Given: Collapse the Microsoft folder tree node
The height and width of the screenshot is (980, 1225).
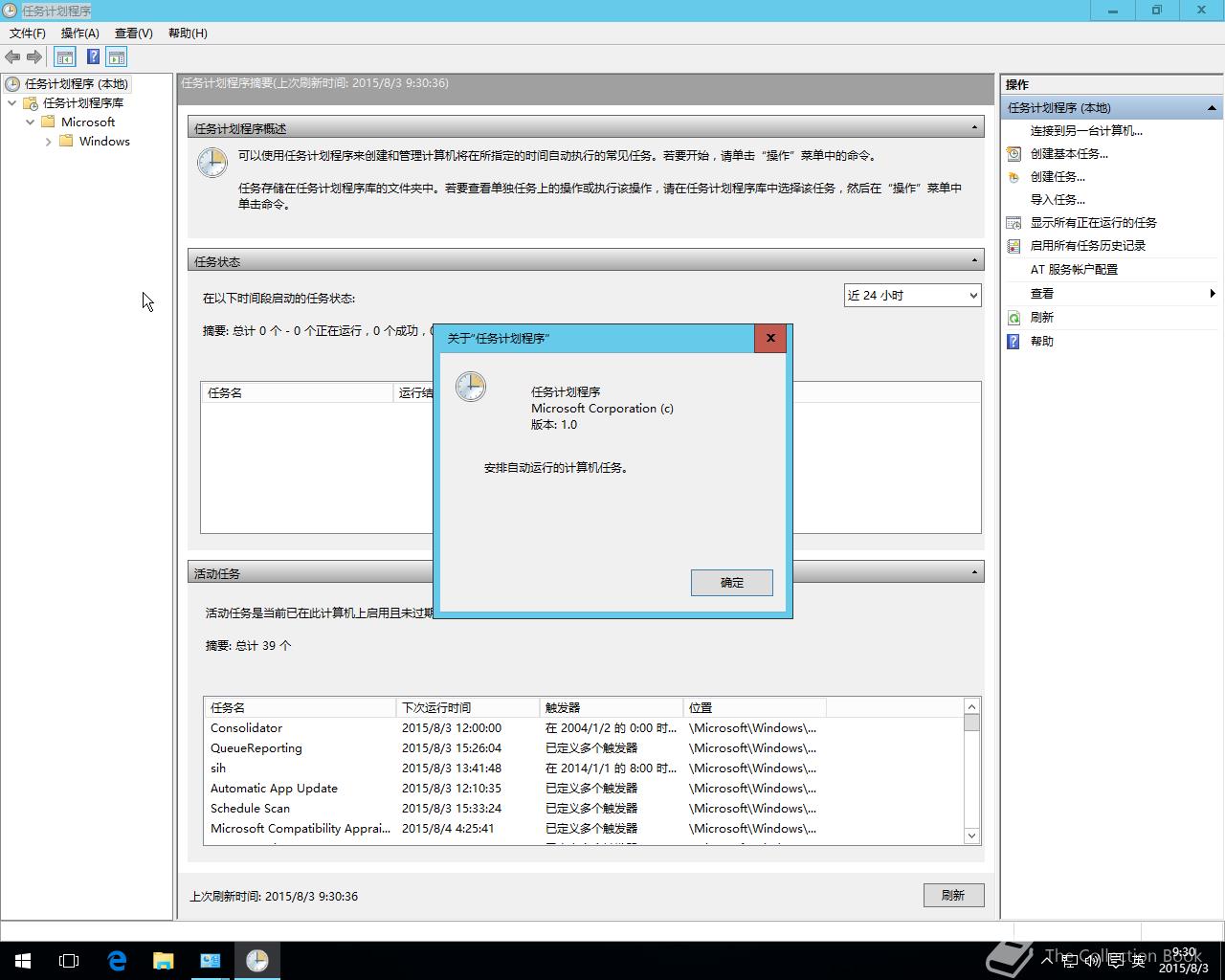Looking at the screenshot, I should (30, 122).
